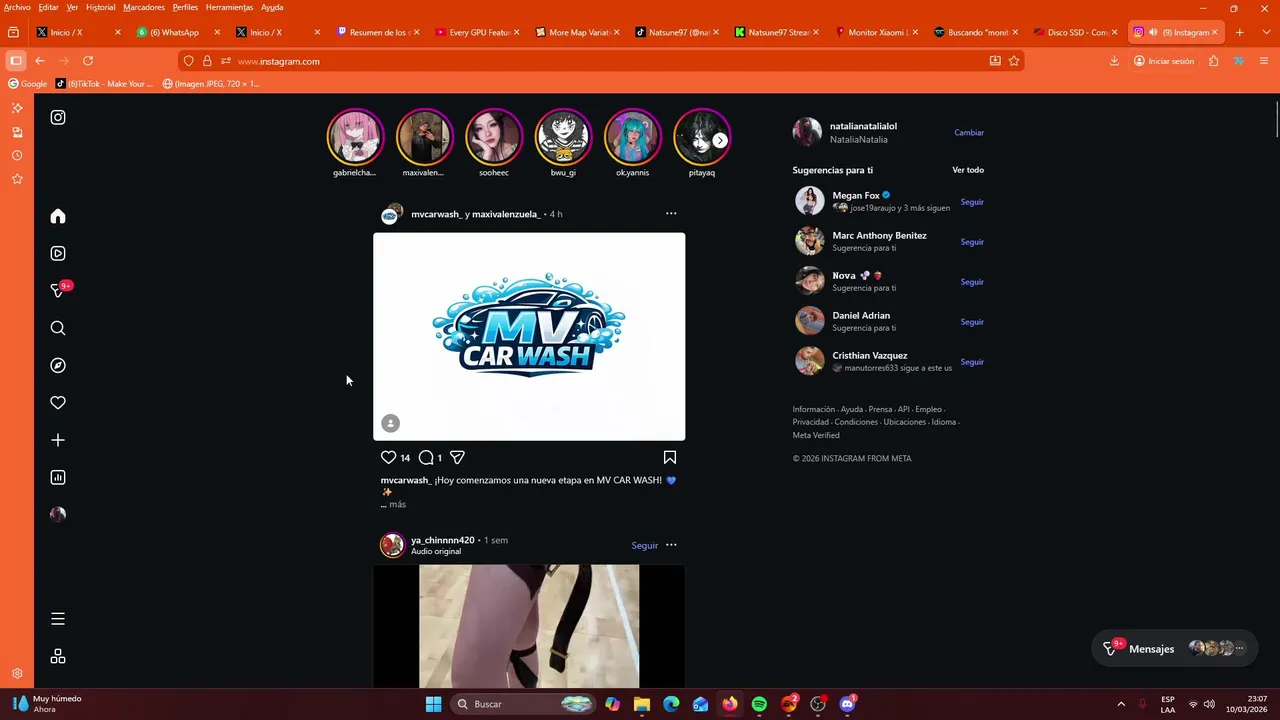Open profile avatar in Instagram sidebar
This screenshot has width=1280, height=720.
[58, 514]
